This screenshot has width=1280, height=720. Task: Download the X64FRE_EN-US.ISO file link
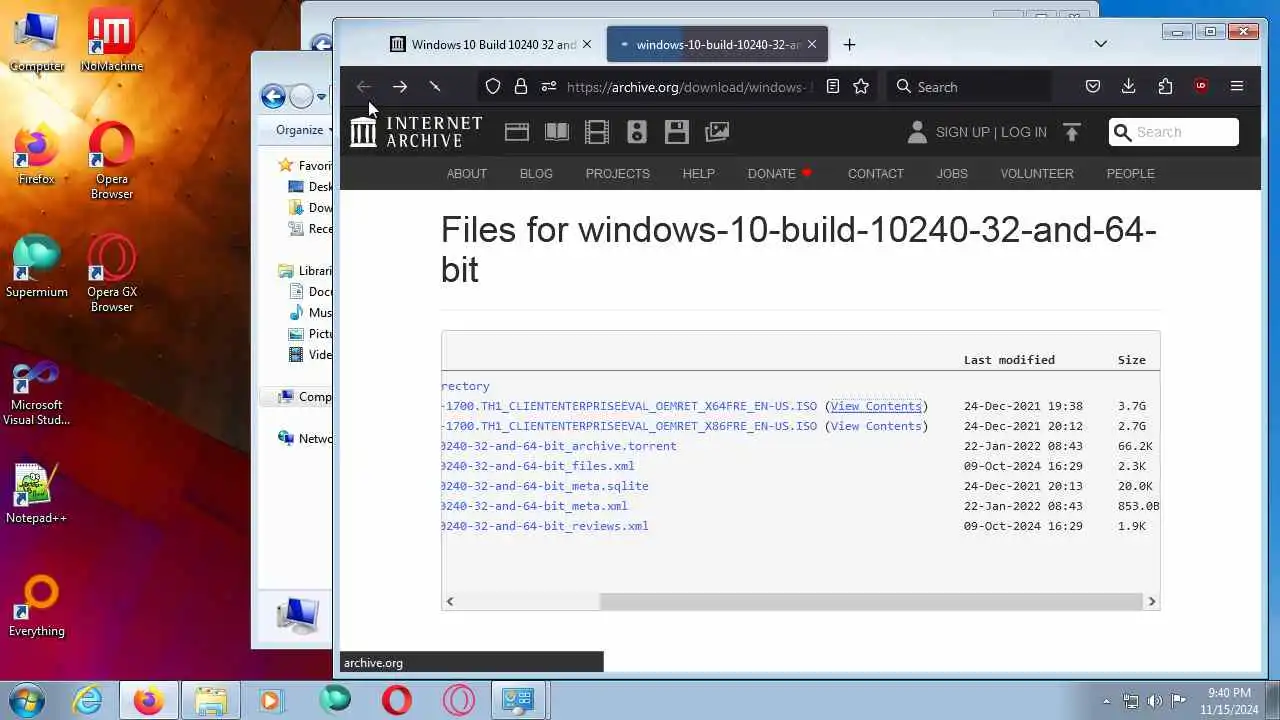pos(629,406)
